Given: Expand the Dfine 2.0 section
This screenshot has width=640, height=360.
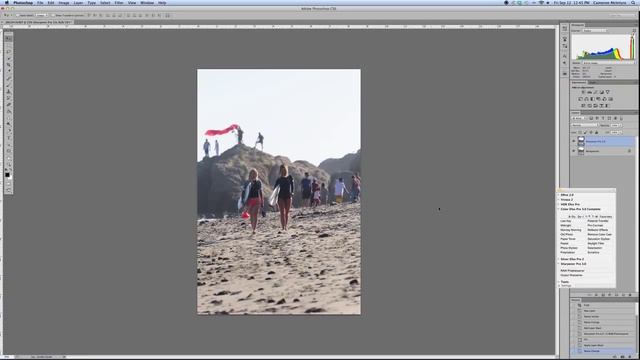Looking at the screenshot, I should click(x=558, y=195).
